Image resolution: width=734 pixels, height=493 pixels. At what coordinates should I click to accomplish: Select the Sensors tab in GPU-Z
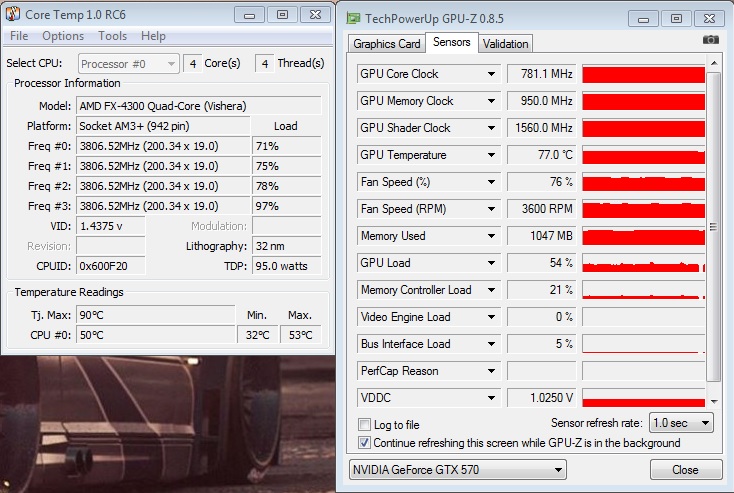451,42
